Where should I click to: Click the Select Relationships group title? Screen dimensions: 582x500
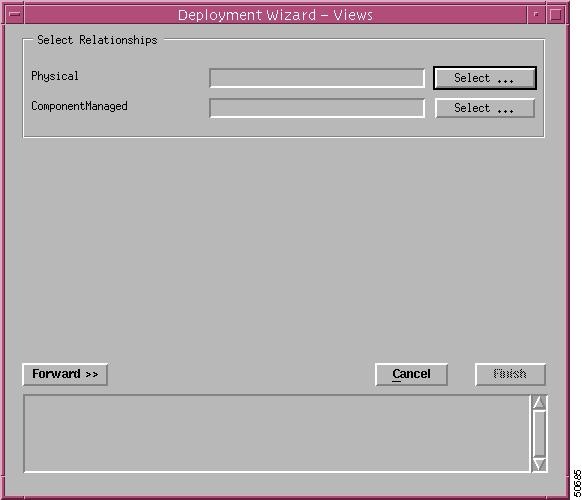(x=97, y=40)
